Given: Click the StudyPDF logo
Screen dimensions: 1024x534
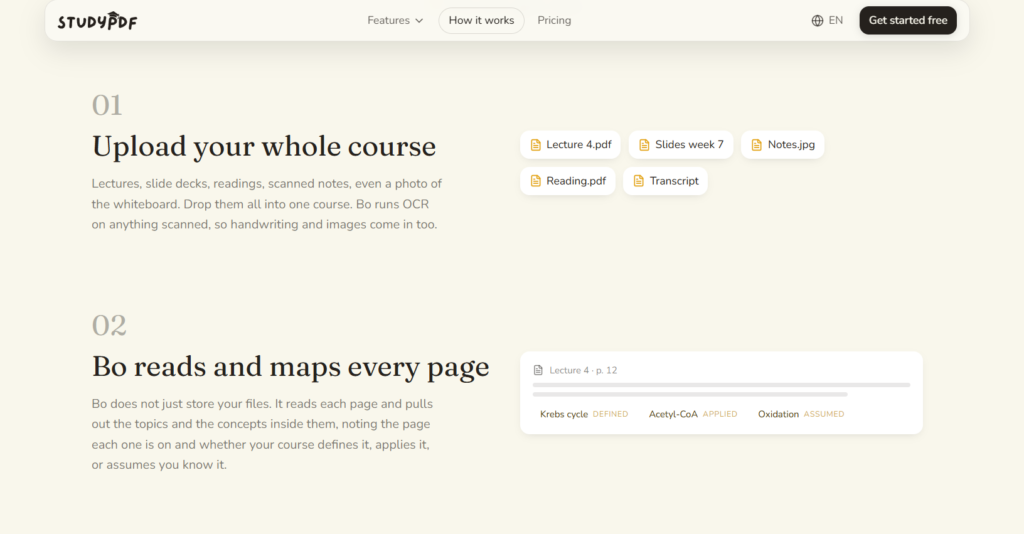Looking at the screenshot, I should [97, 21].
